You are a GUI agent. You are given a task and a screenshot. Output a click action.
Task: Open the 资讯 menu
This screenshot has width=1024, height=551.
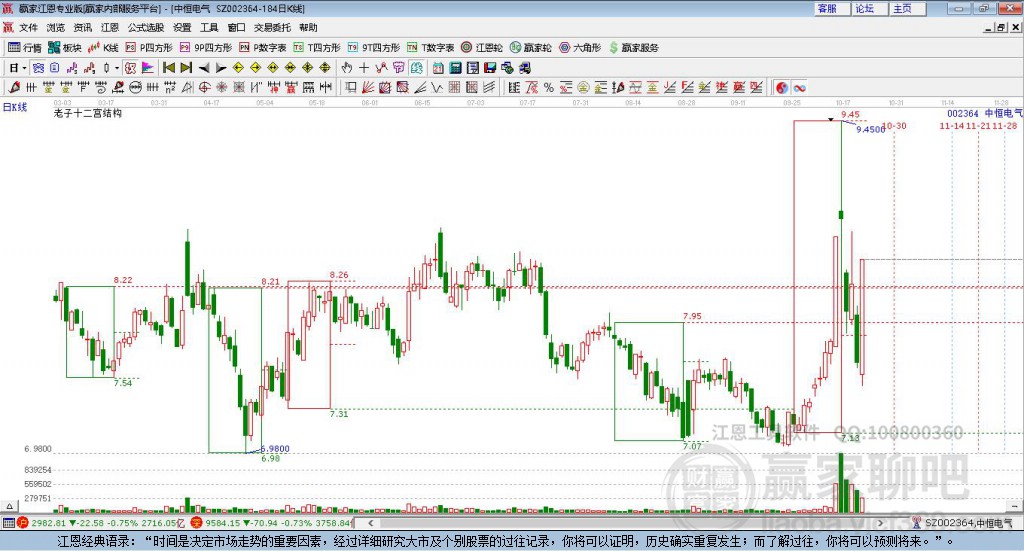pos(83,27)
